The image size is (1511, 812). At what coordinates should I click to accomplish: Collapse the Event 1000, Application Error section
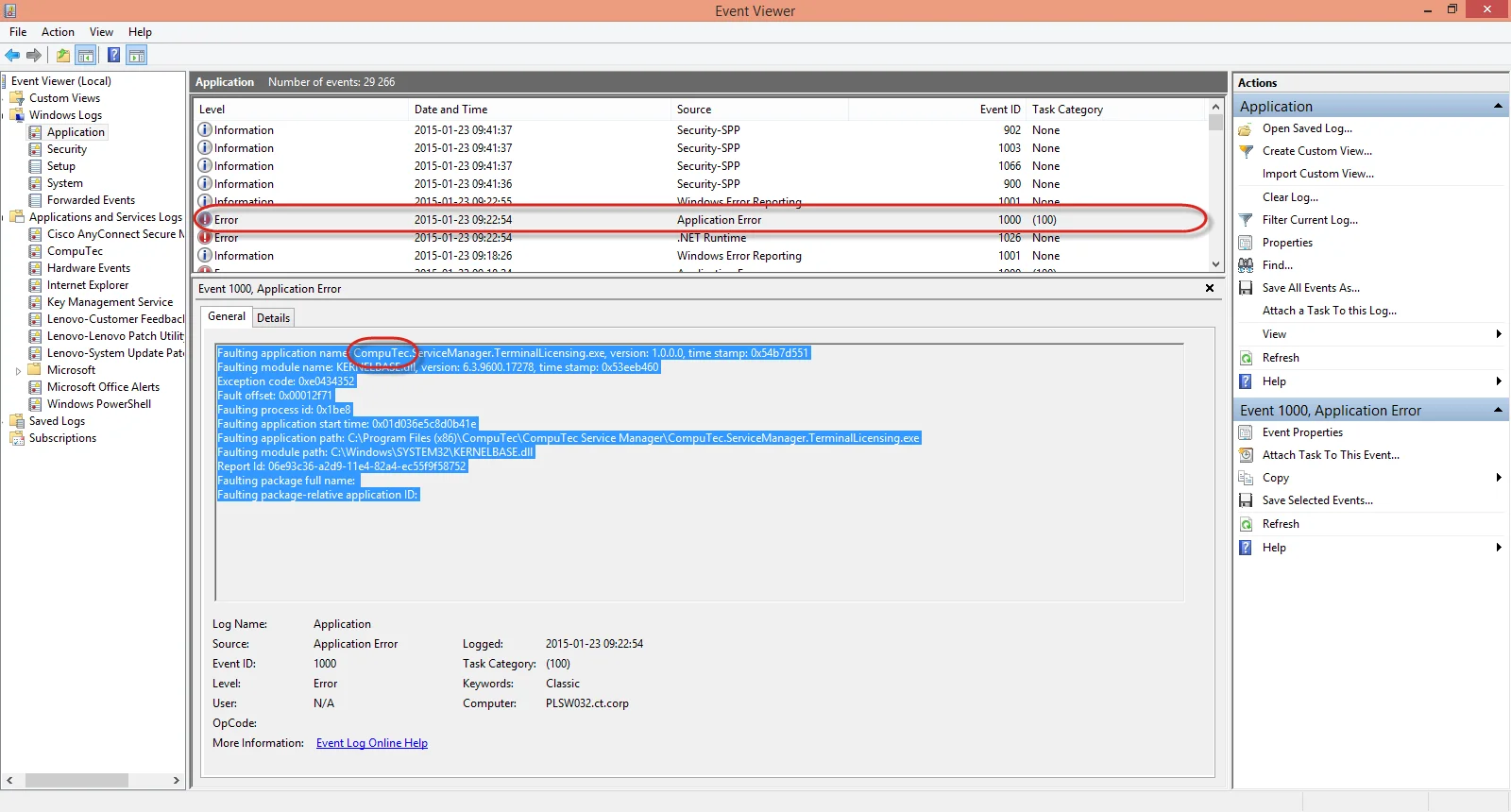coord(1498,410)
